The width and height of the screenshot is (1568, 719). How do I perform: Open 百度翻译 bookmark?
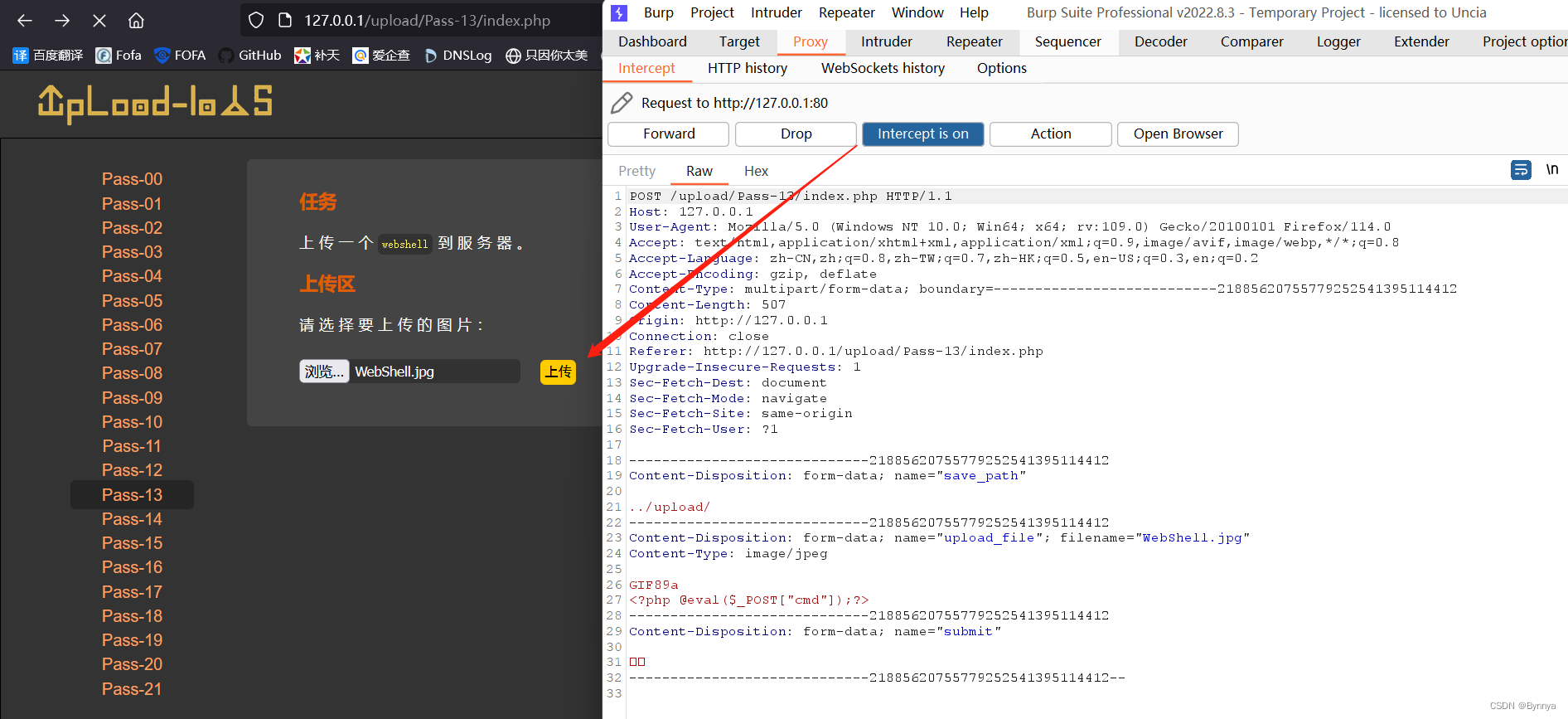[x=48, y=56]
